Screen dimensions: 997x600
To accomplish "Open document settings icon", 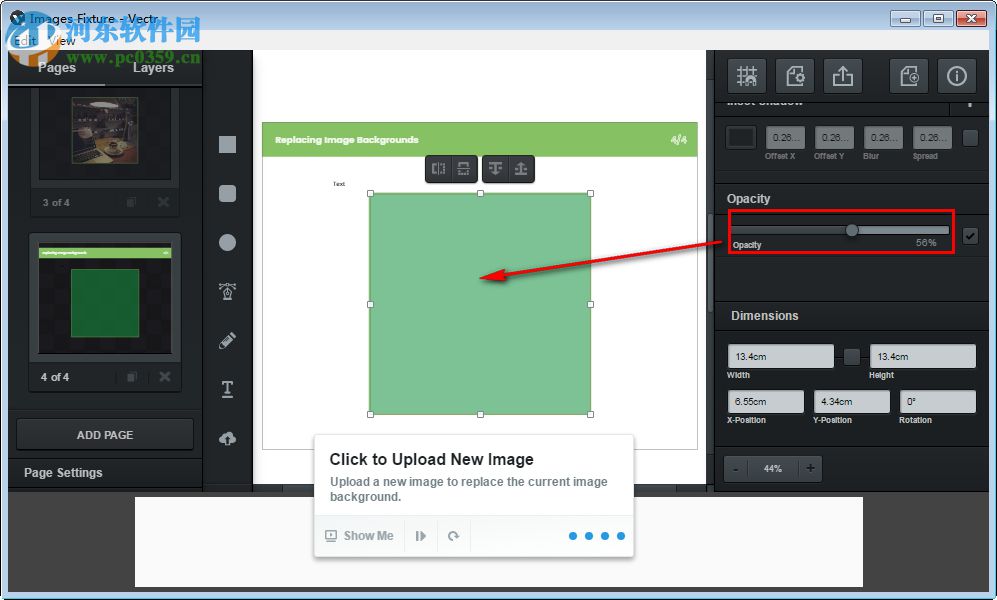I will pos(795,76).
